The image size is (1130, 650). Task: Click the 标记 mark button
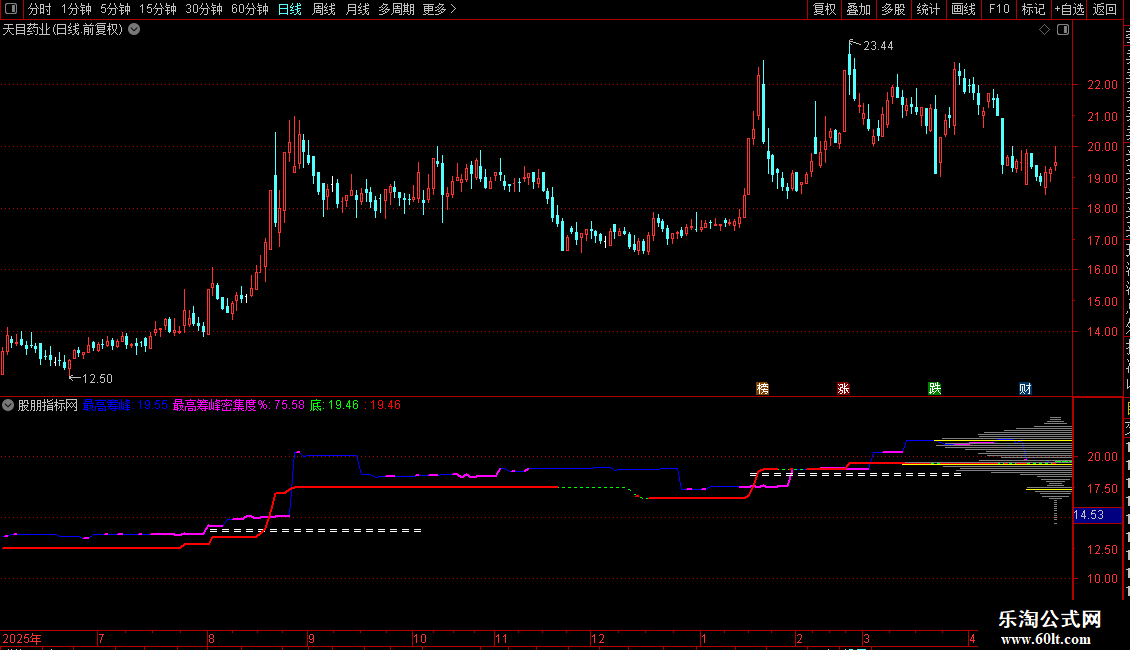point(1033,9)
